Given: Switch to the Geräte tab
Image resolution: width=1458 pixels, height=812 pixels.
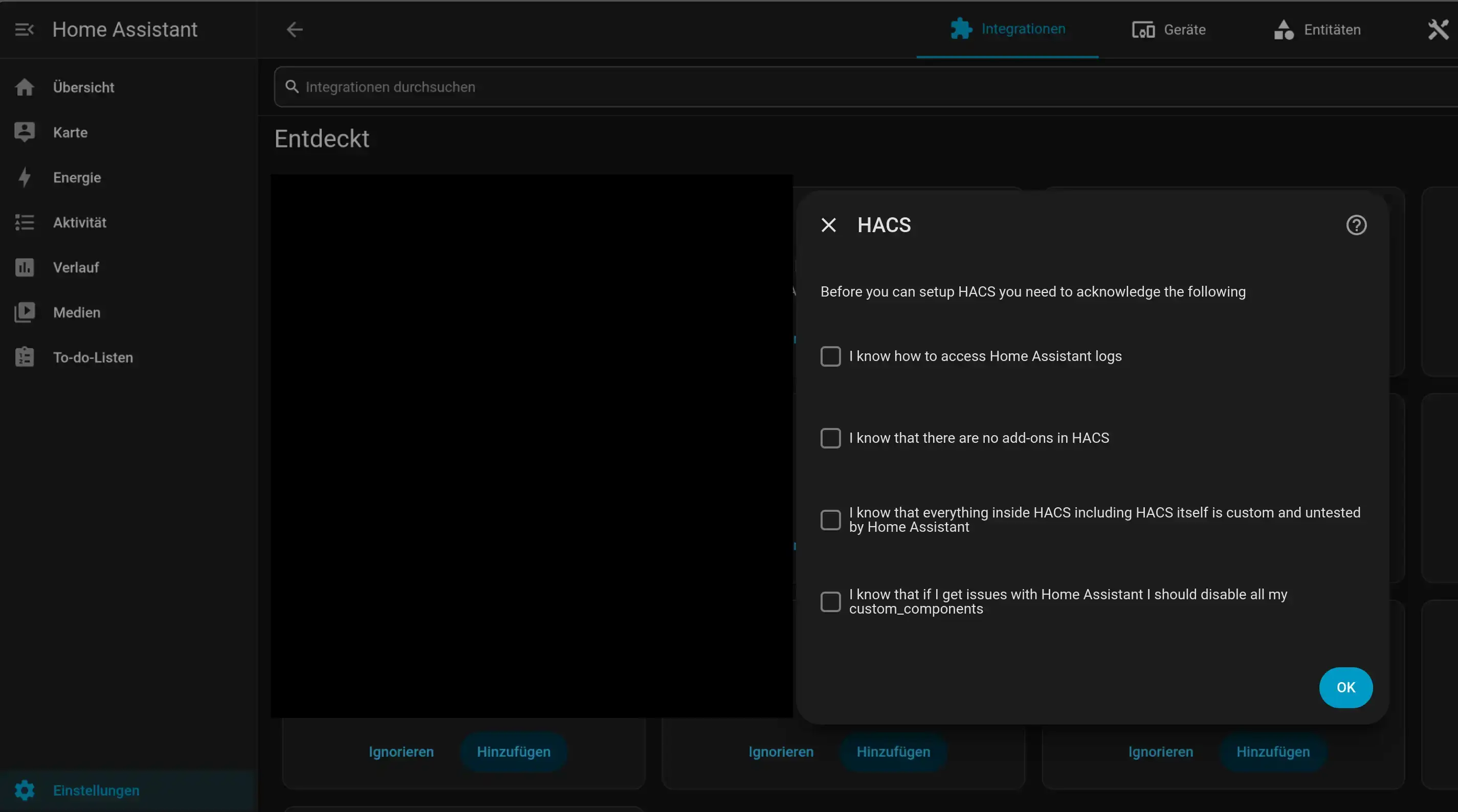Looking at the screenshot, I should pyautogui.click(x=1169, y=30).
